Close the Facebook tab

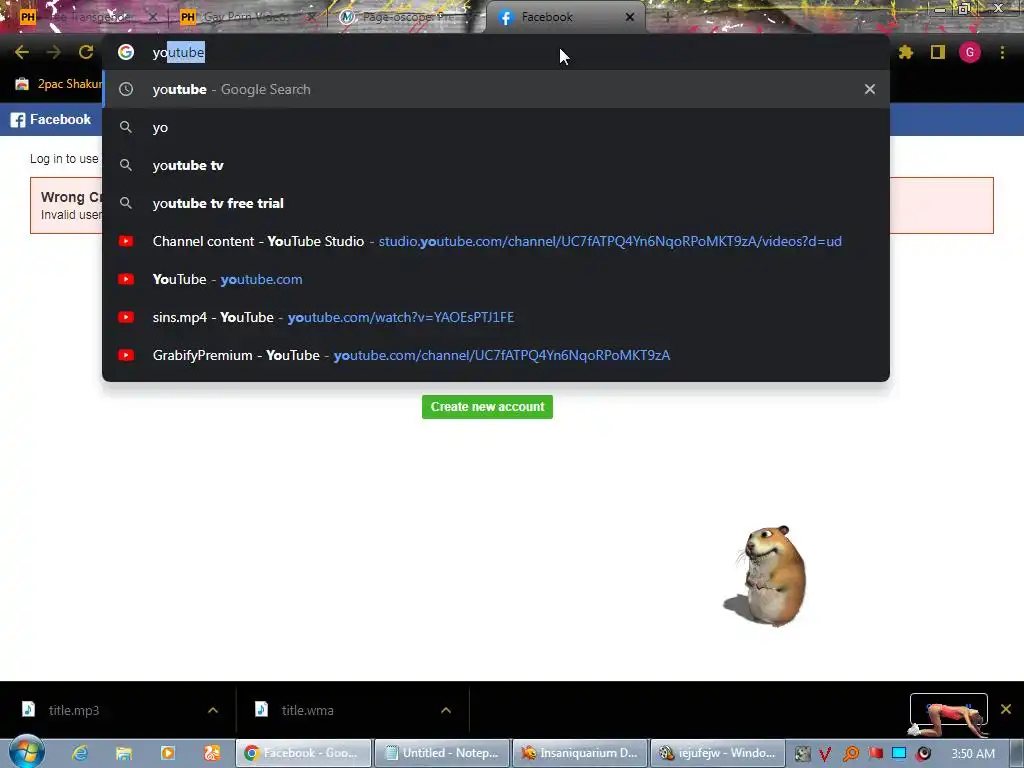(630, 17)
